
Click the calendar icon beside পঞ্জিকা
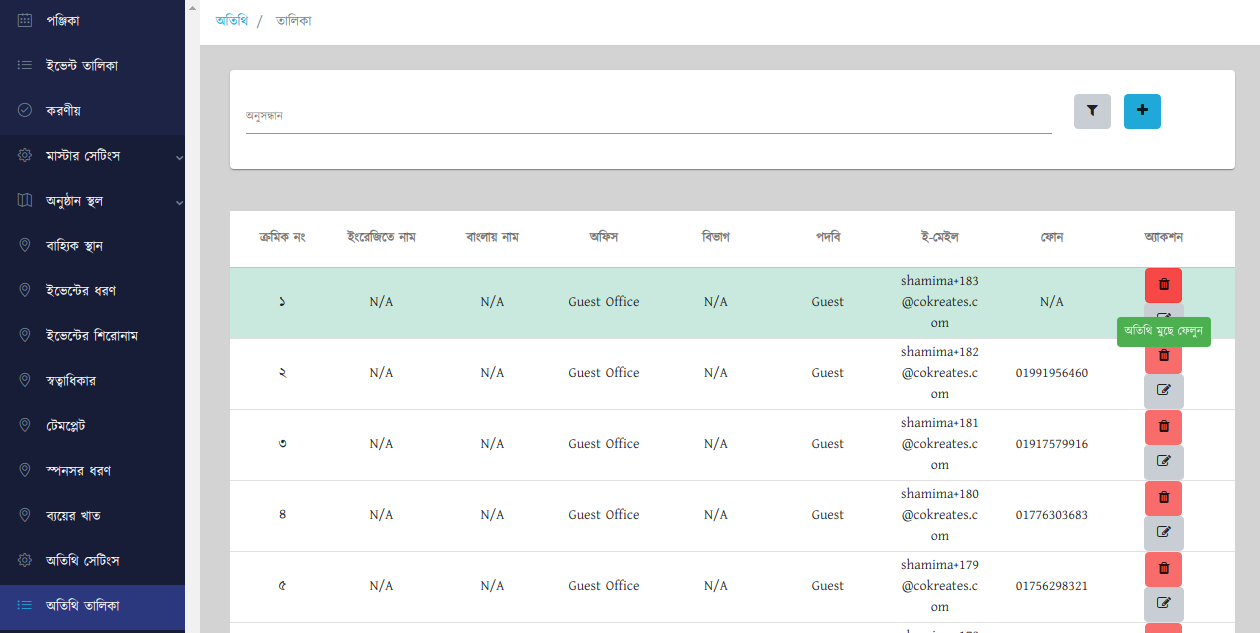click(25, 20)
